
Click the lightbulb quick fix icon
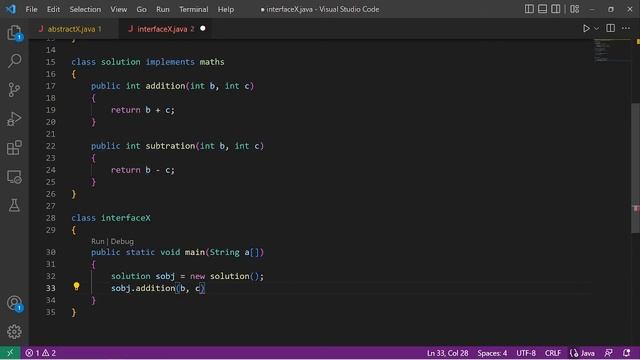[x=76, y=287]
